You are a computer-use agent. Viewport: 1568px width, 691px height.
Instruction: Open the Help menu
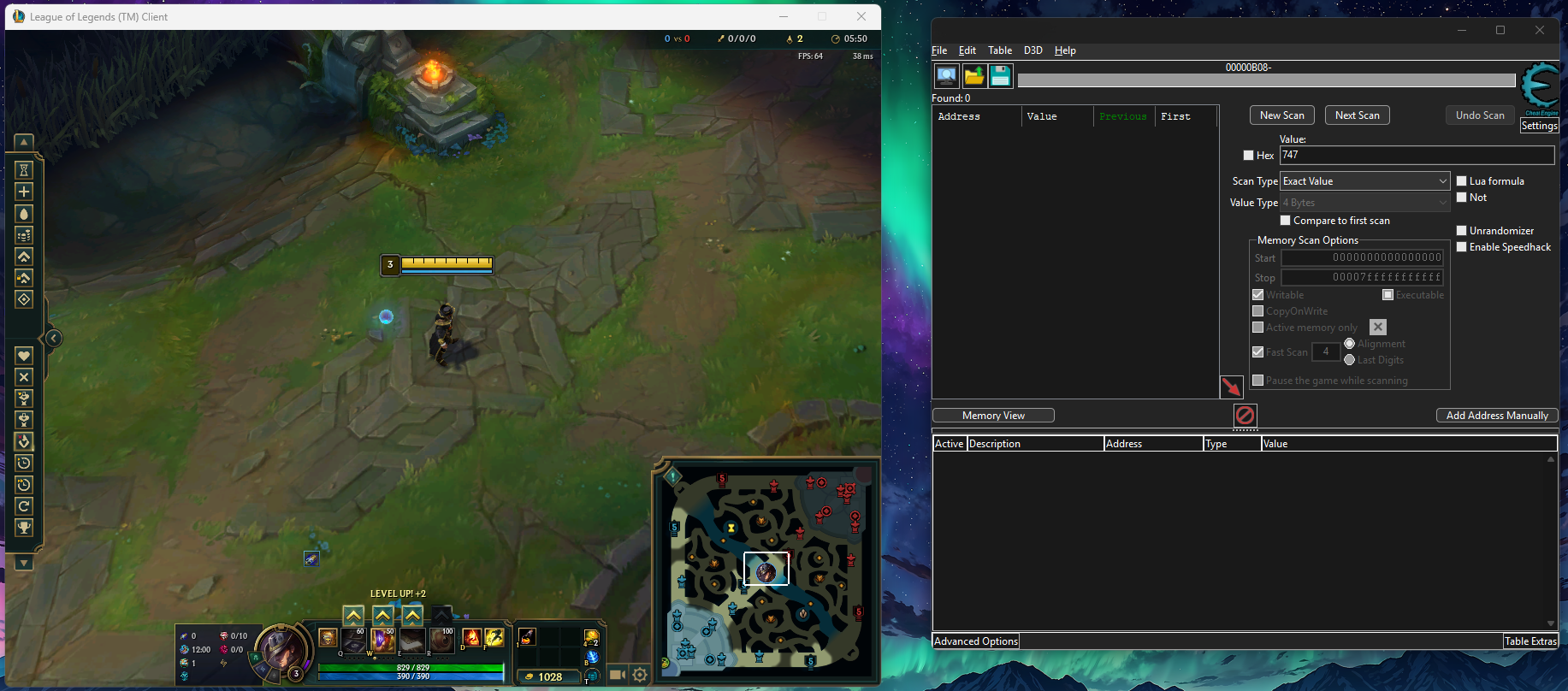[x=1065, y=50]
